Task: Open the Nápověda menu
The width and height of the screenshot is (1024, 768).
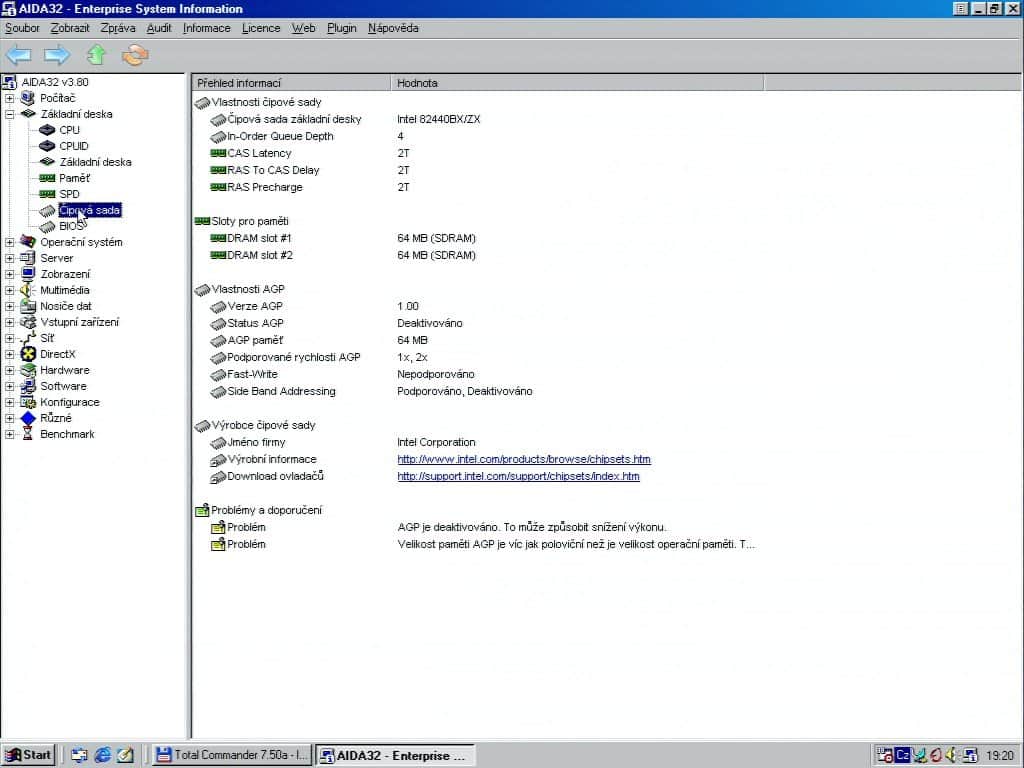Action: pos(393,28)
